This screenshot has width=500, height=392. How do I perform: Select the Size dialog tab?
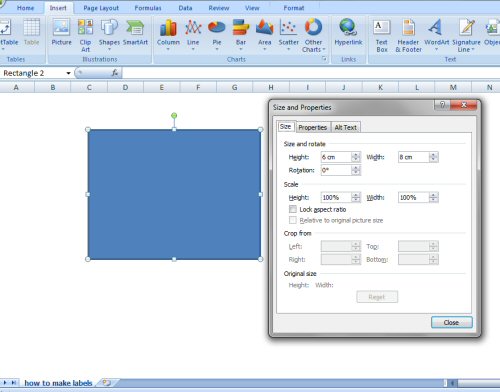click(x=285, y=127)
